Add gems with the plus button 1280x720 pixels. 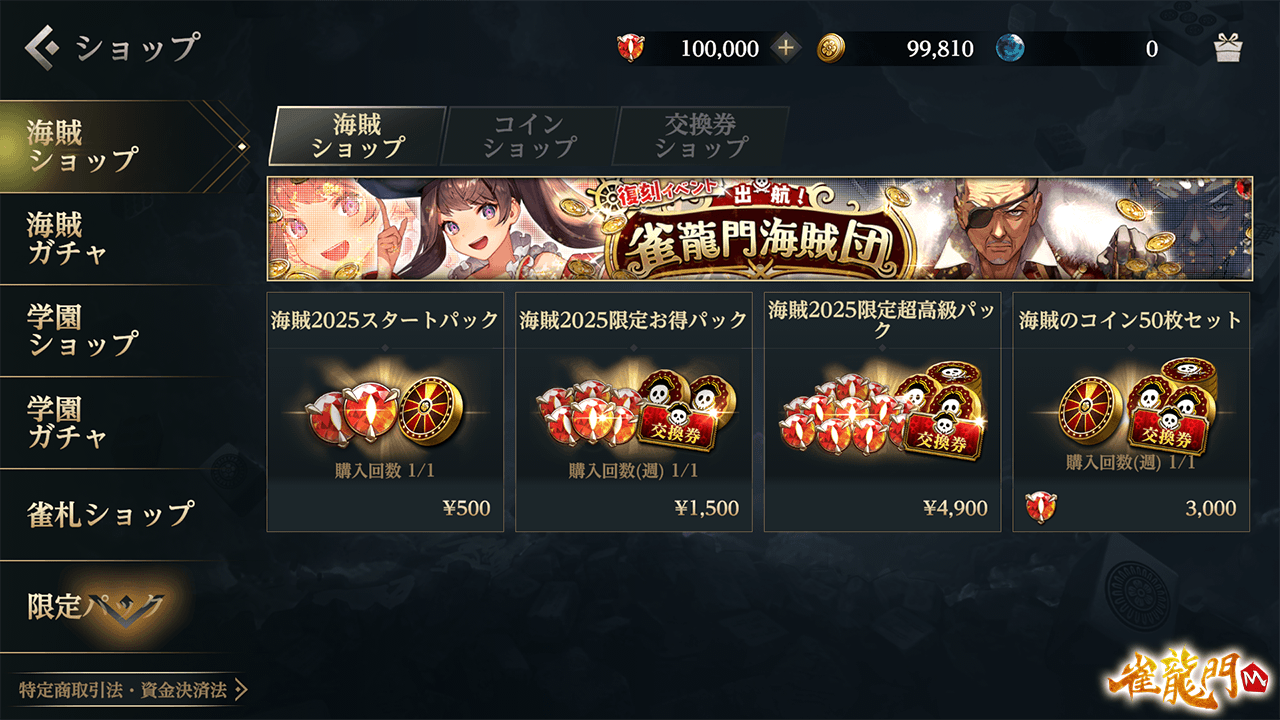(786, 48)
